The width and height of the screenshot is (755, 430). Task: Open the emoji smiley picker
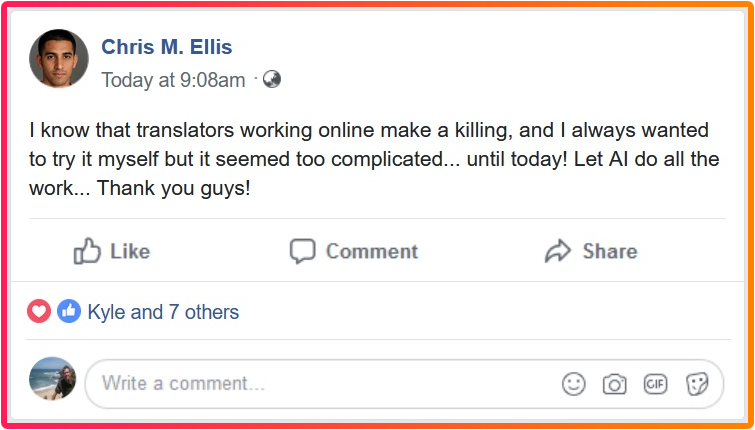pos(573,383)
